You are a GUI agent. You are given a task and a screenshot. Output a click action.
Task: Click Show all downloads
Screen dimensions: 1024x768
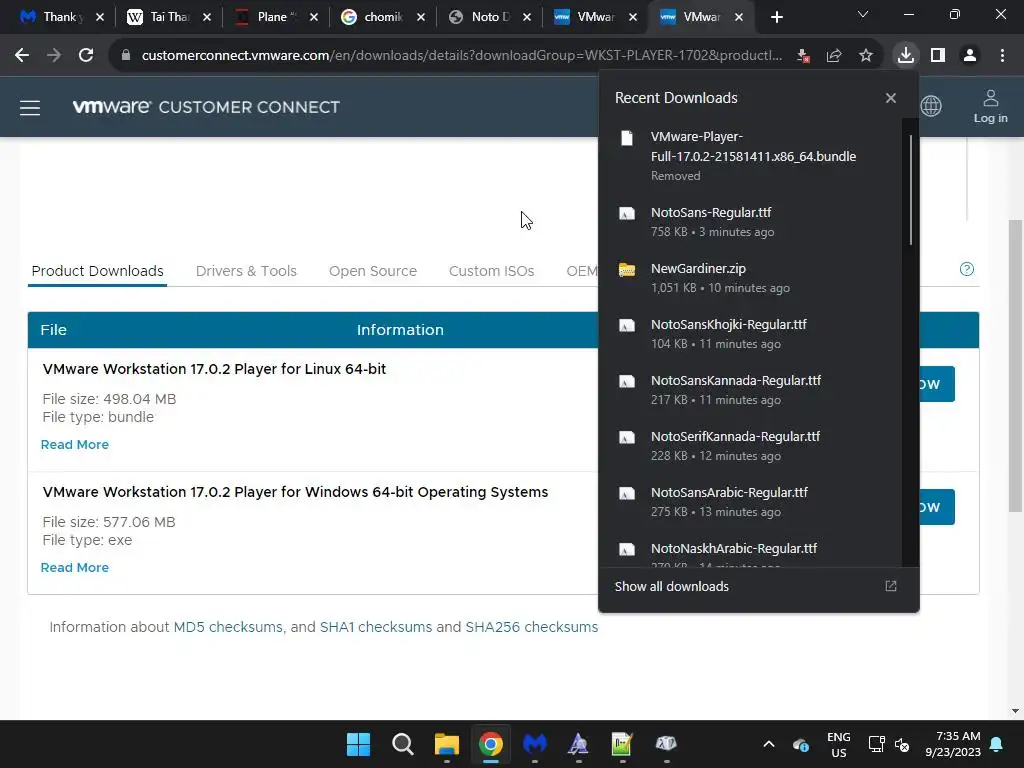tap(671, 586)
